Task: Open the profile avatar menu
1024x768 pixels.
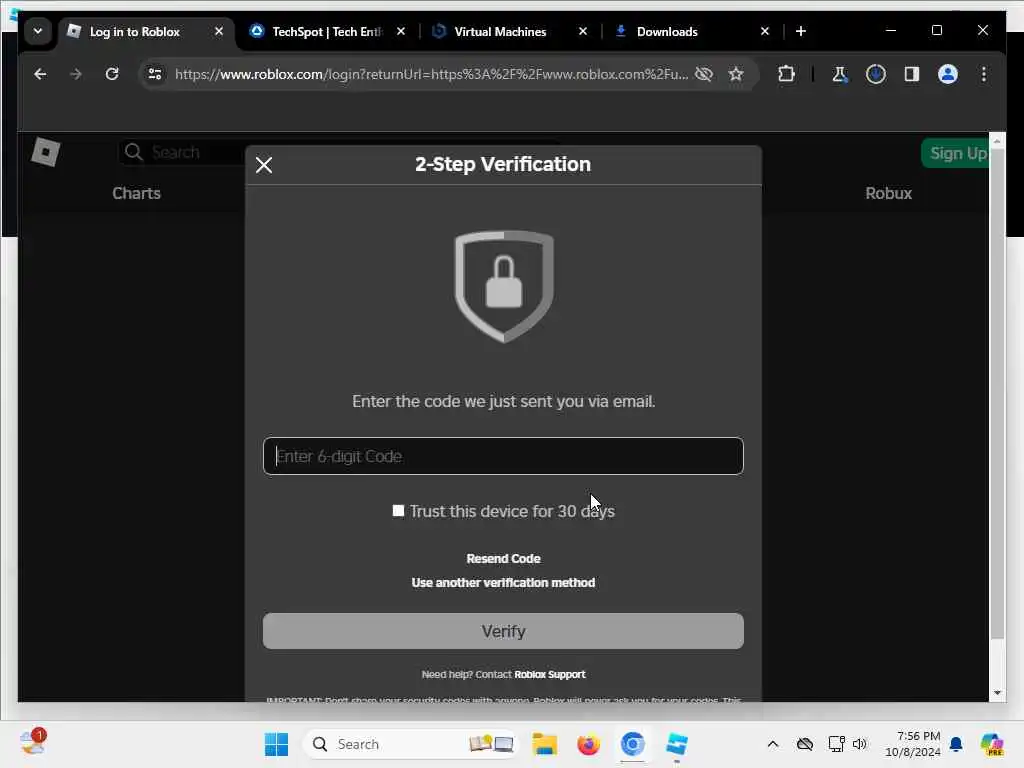Action: click(x=948, y=74)
